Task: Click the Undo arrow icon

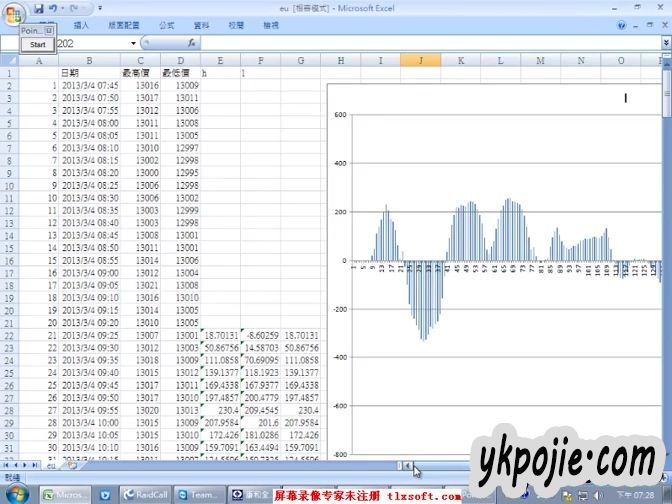Action: 52,8
